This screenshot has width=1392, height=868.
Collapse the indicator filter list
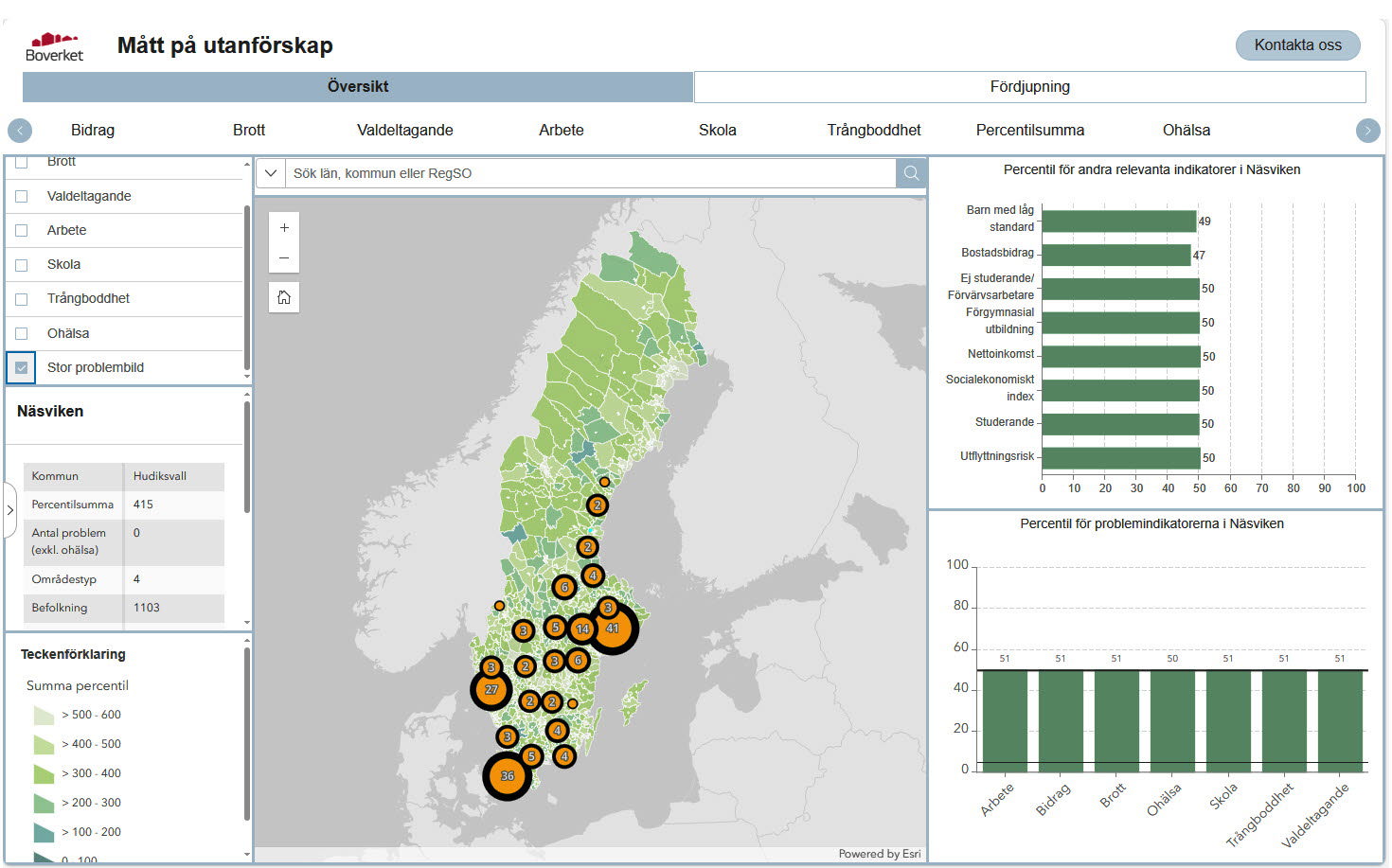tap(247, 164)
